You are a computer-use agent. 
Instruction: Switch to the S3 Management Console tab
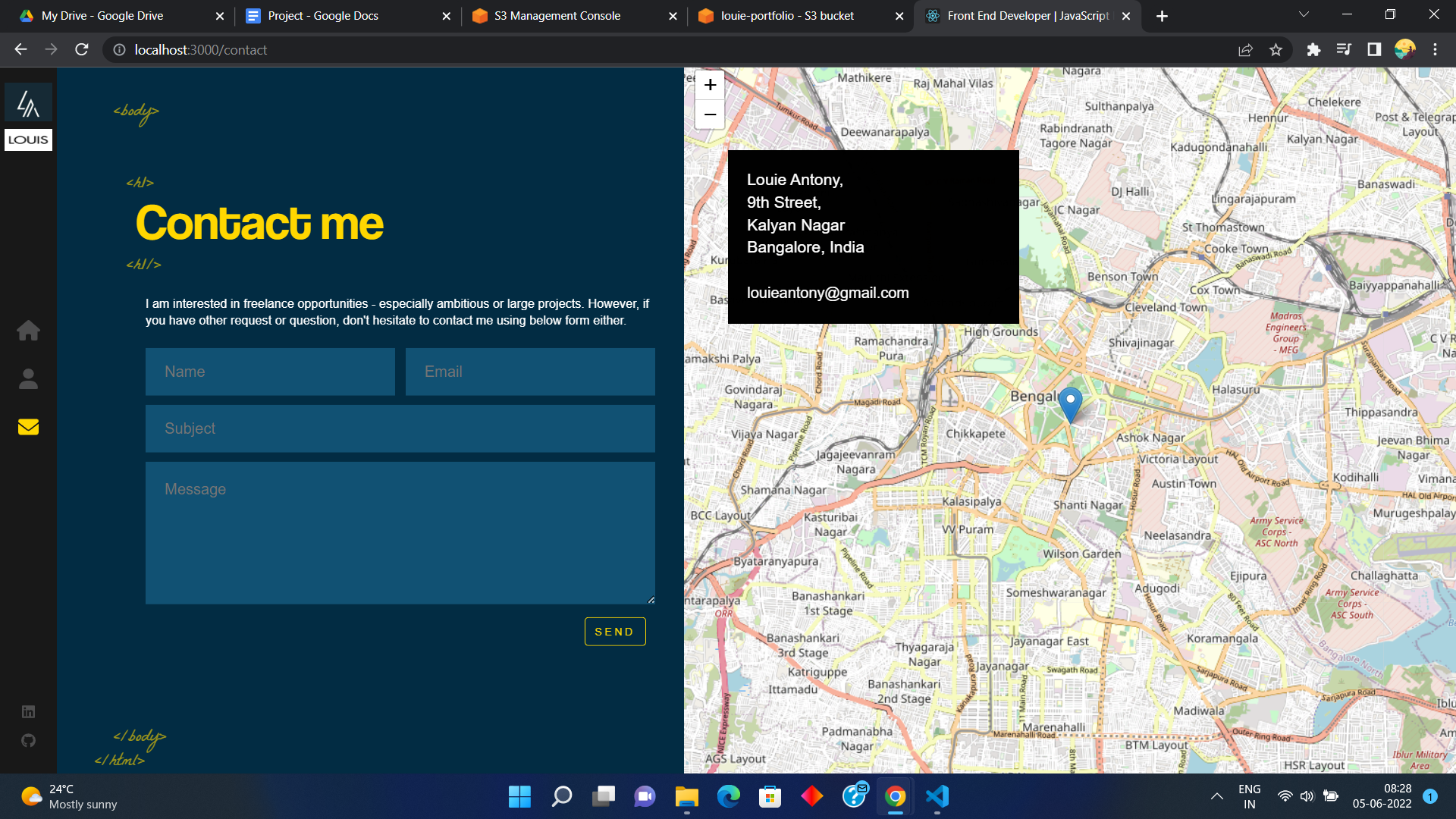(557, 16)
